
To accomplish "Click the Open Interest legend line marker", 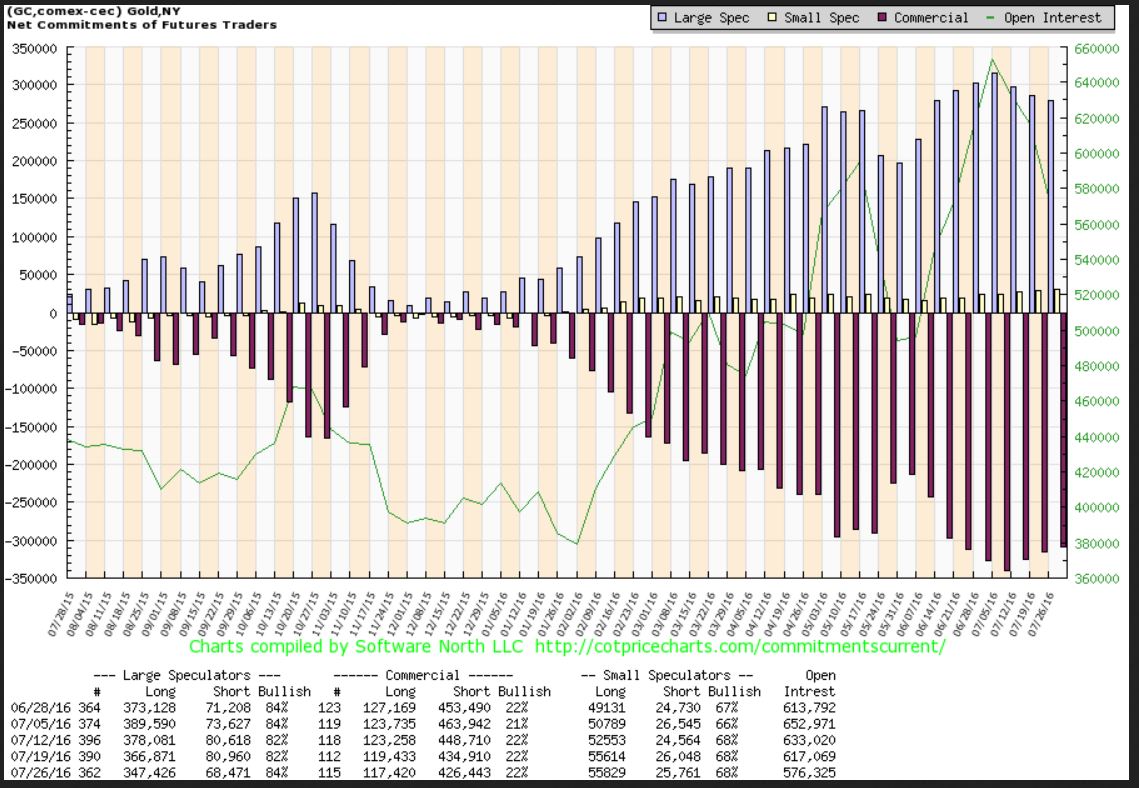I will (x=993, y=18).
